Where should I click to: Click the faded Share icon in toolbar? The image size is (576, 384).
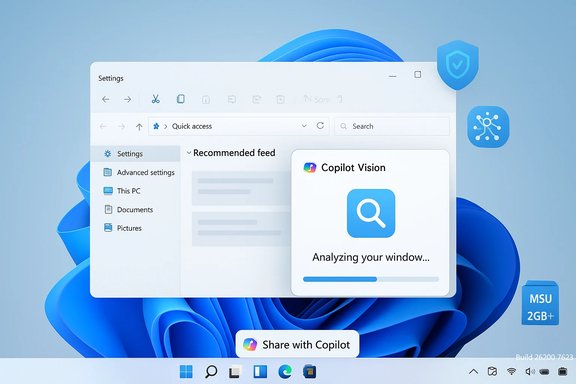256,99
